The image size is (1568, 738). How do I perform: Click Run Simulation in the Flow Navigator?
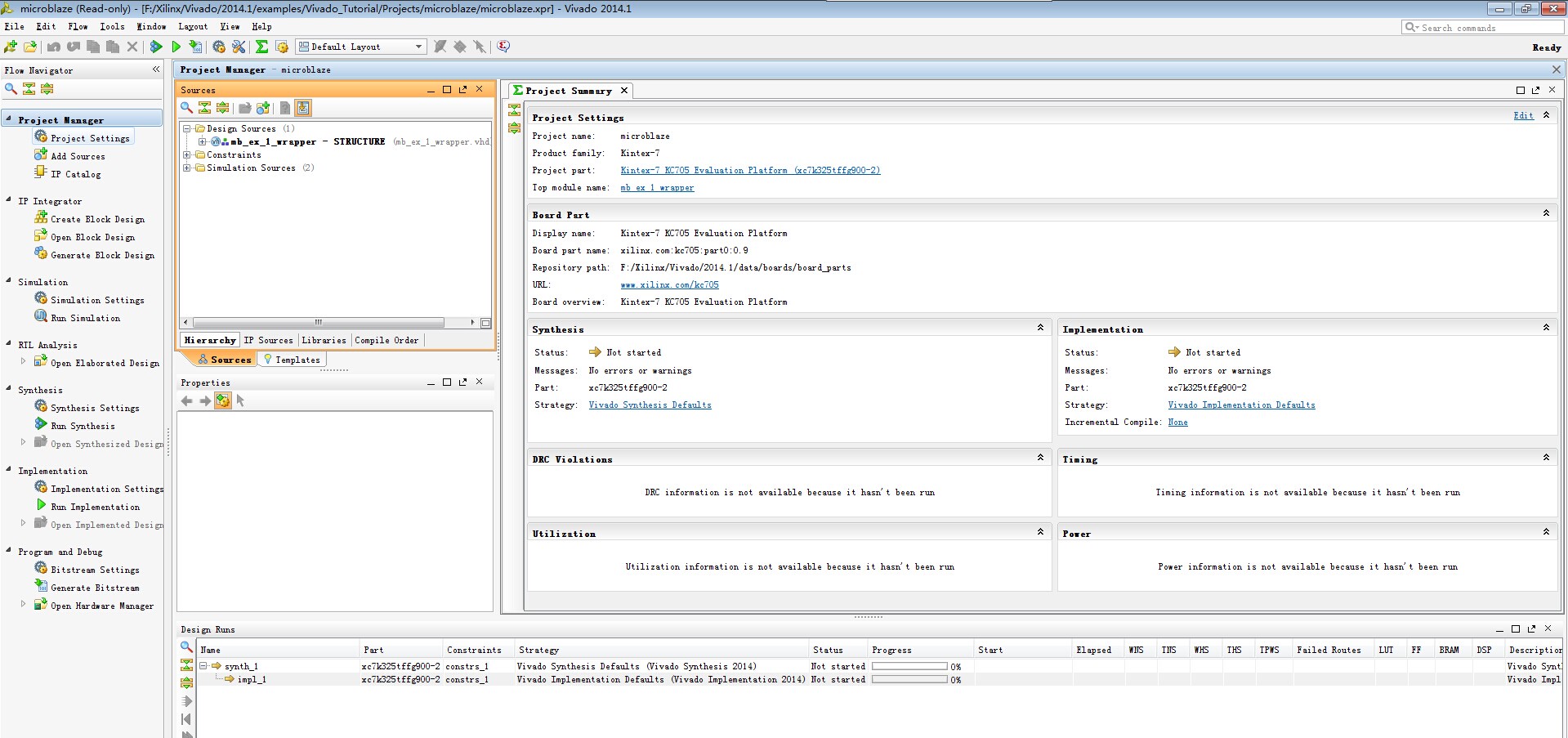click(x=85, y=318)
